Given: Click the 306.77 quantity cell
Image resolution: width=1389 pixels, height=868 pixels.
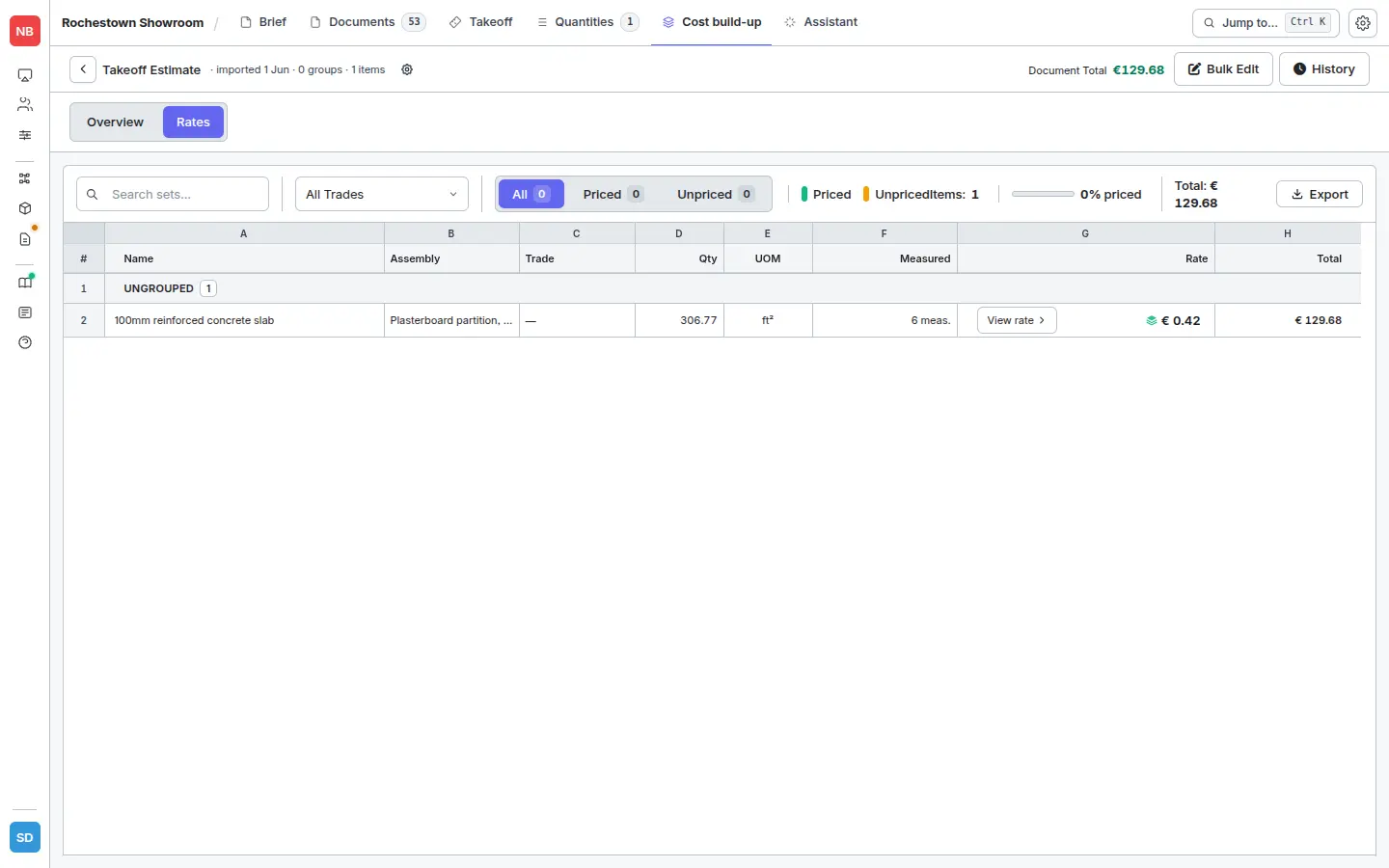Looking at the screenshot, I should 679,320.
